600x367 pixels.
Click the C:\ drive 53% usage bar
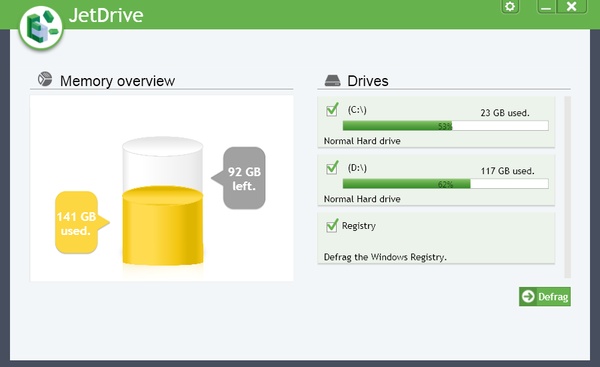pos(445,126)
